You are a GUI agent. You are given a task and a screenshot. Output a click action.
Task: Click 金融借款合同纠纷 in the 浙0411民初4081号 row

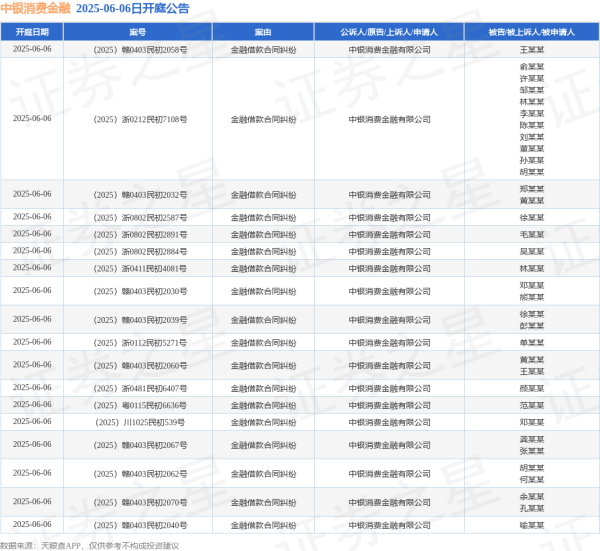pyautogui.click(x=263, y=269)
